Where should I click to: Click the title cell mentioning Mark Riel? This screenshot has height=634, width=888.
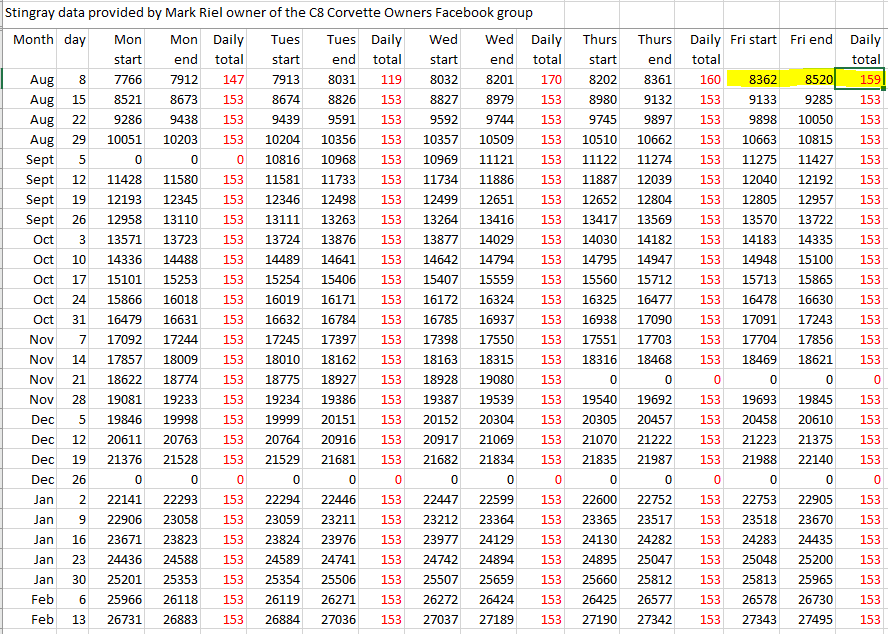[270, 13]
